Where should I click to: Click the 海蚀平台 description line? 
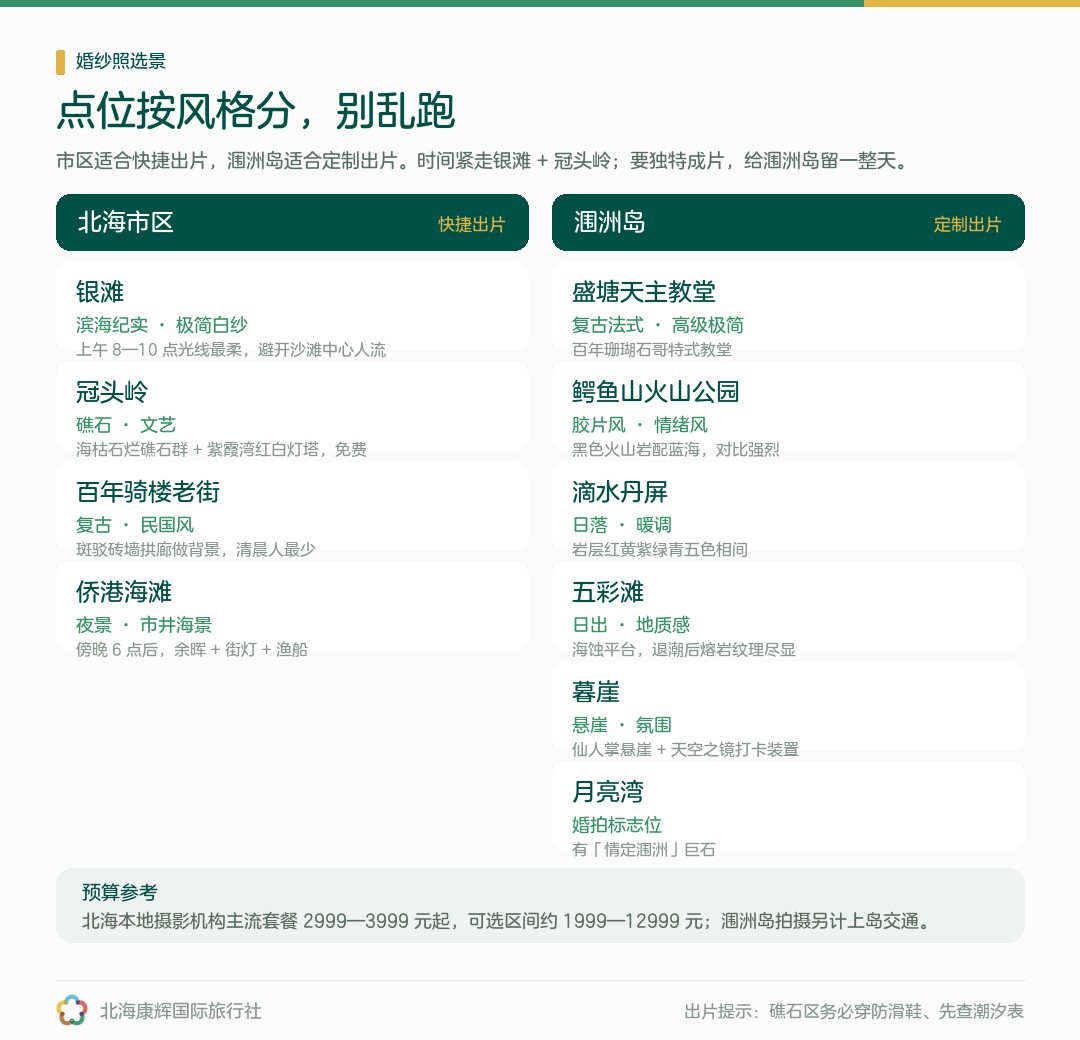pyautogui.click(x=683, y=649)
